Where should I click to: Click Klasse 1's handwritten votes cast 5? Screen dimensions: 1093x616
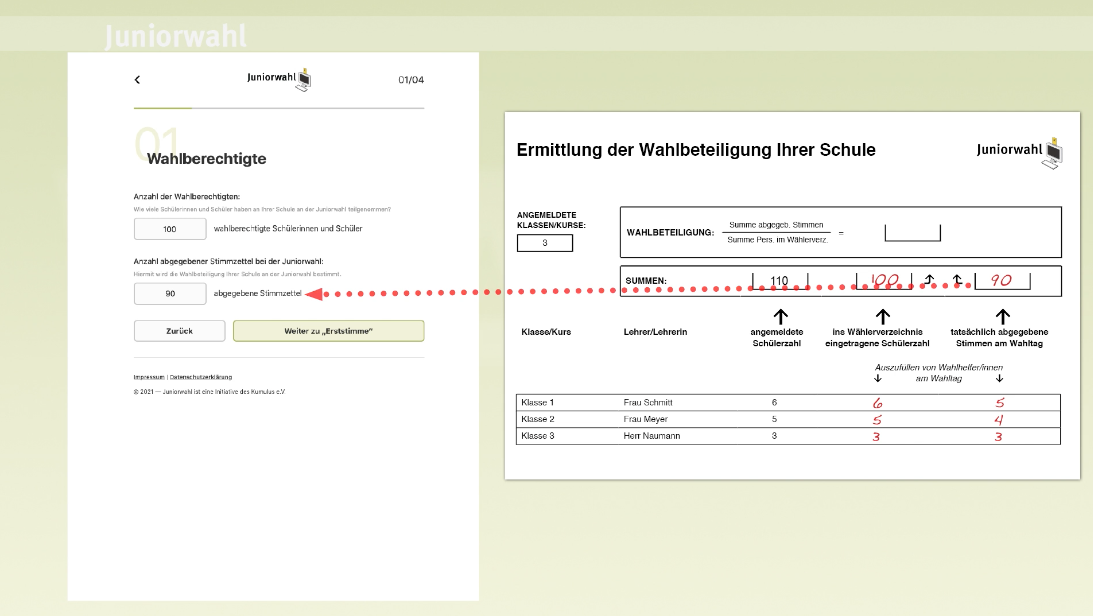tap(1000, 403)
